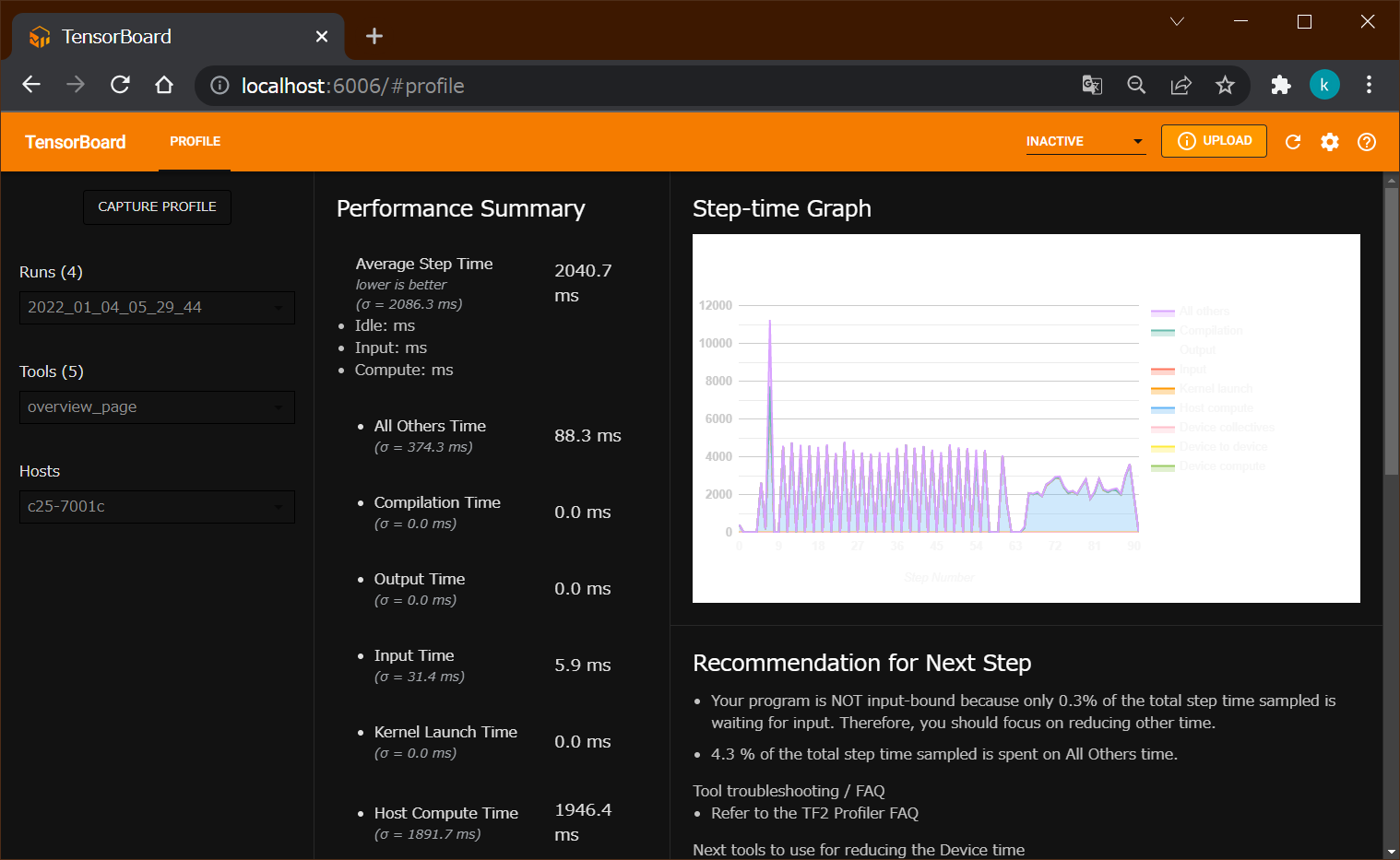Click 'Device collectives' pink legend swatch
1400x860 pixels.
(x=1162, y=429)
